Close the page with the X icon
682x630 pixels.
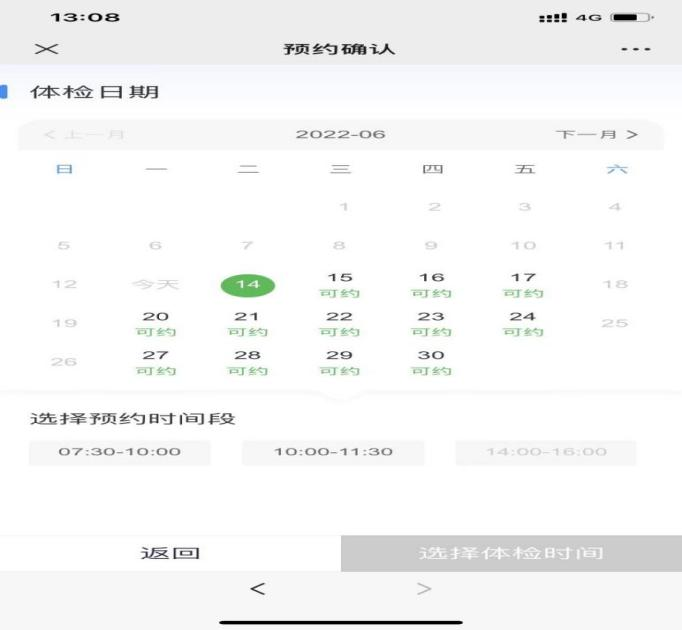(46, 49)
